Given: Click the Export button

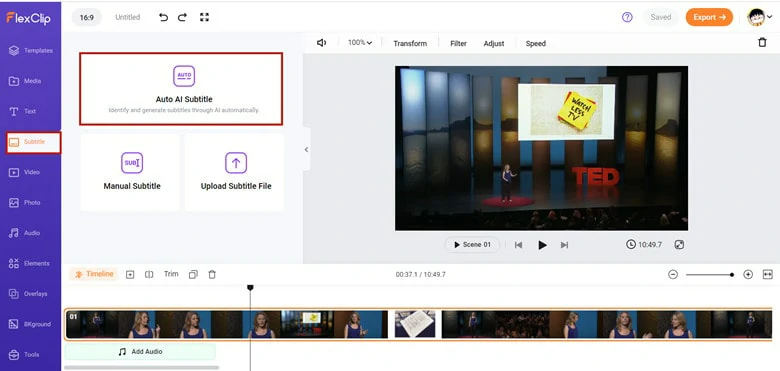Looking at the screenshot, I should pyautogui.click(x=709, y=17).
